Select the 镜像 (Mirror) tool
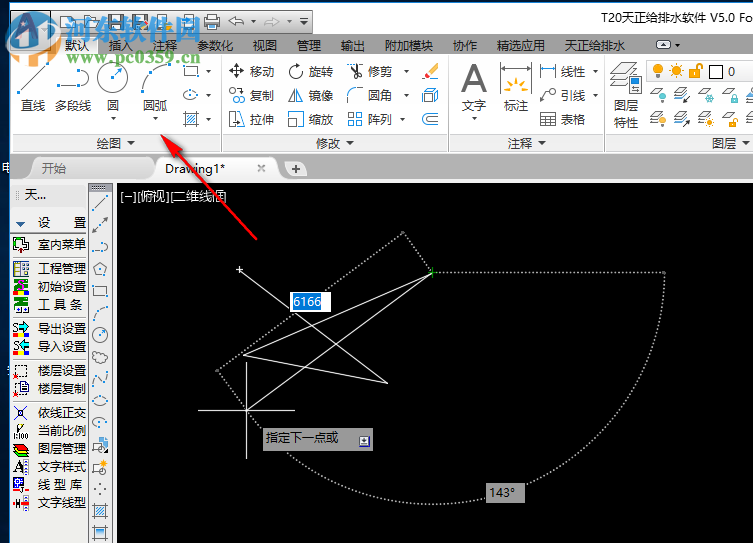The height and width of the screenshot is (543, 753). pyautogui.click(x=310, y=95)
